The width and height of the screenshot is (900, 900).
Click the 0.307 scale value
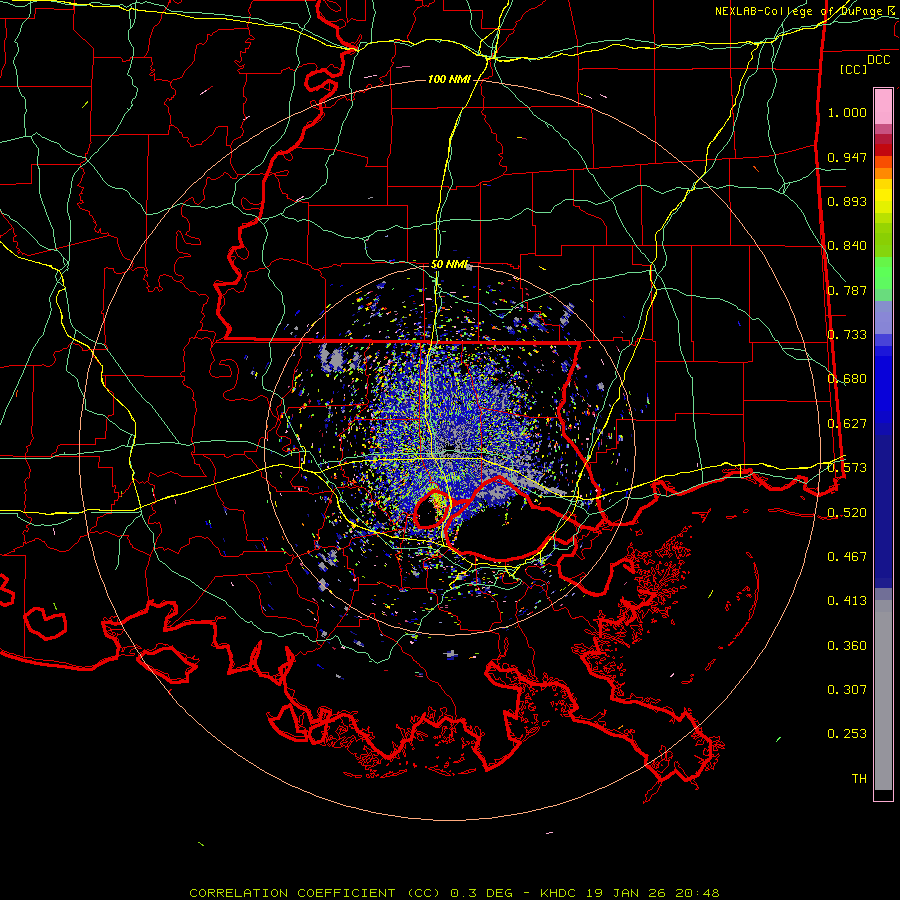pyautogui.click(x=847, y=690)
